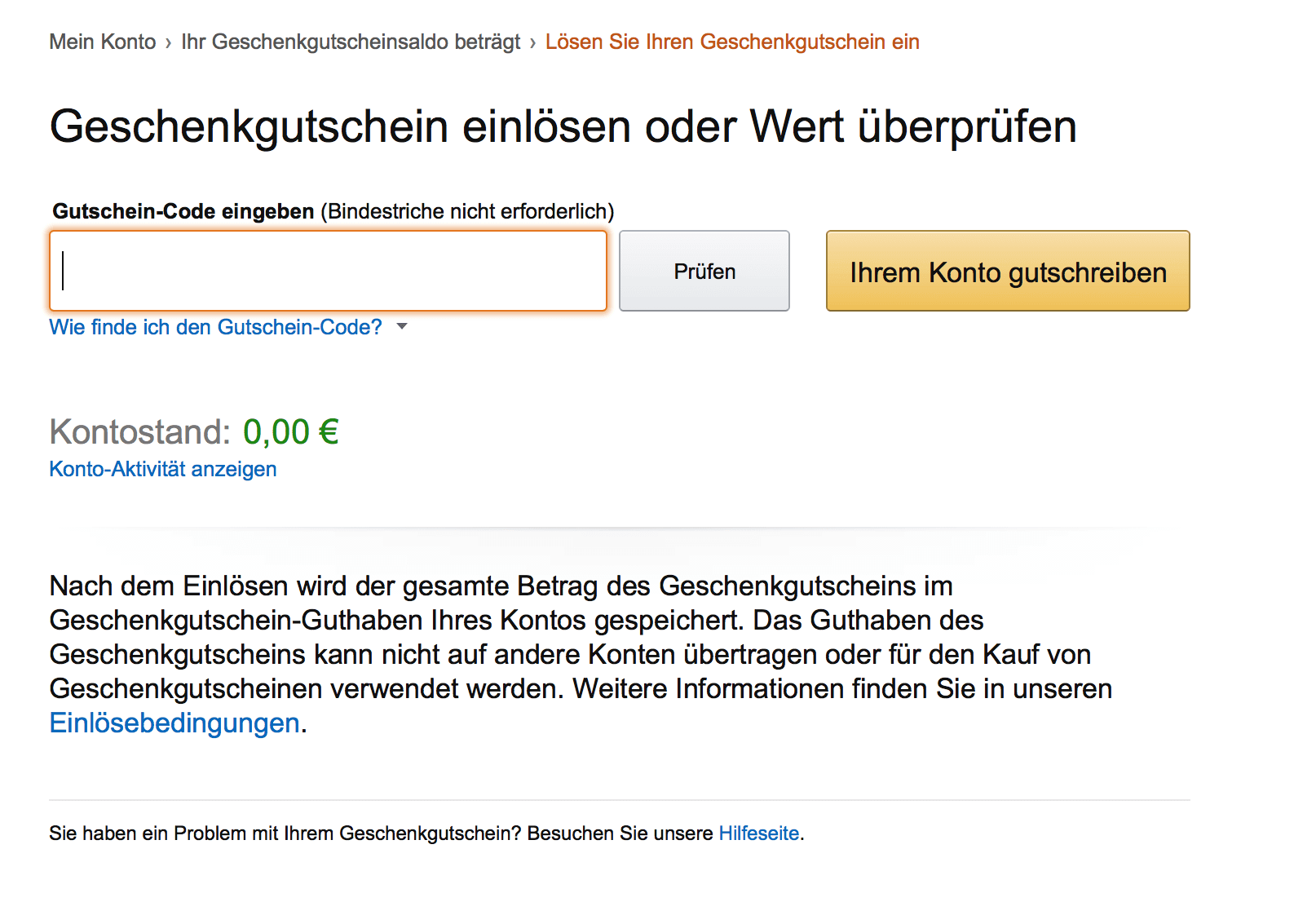Click the chevron before the orange breadcrumb

pyautogui.click(x=532, y=42)
